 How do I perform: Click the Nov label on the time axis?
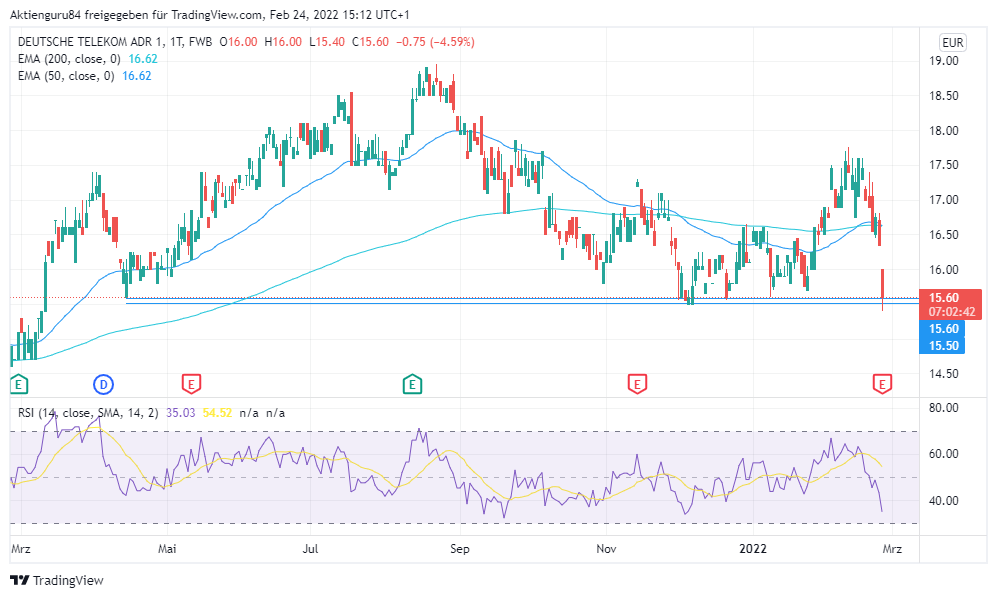click(x=606, y=548)
